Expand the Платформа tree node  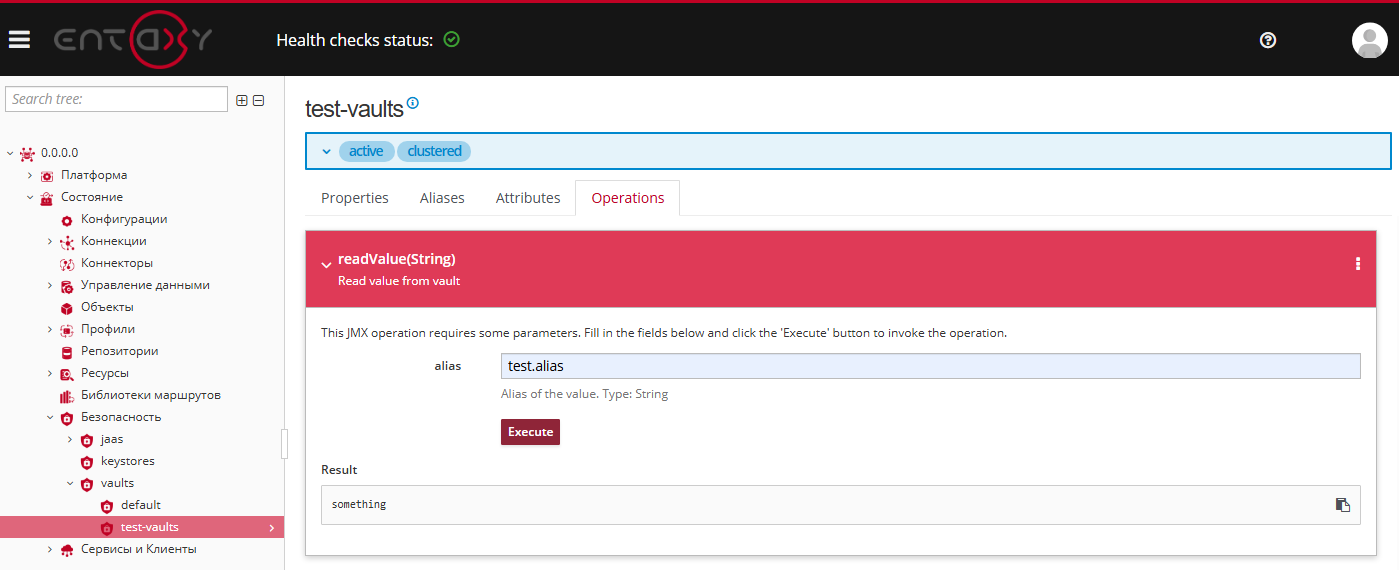pos(30,175)
